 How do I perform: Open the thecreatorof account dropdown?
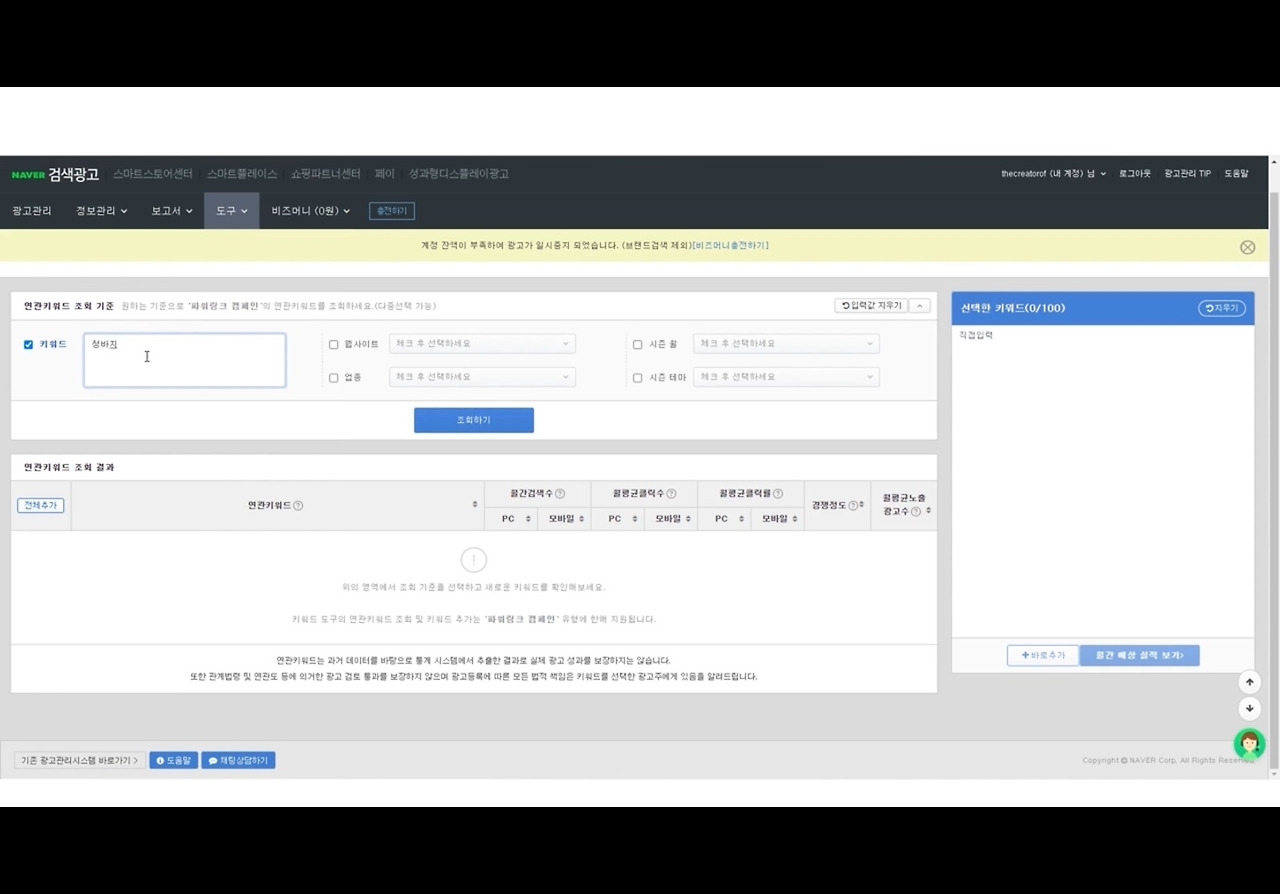1054,174
